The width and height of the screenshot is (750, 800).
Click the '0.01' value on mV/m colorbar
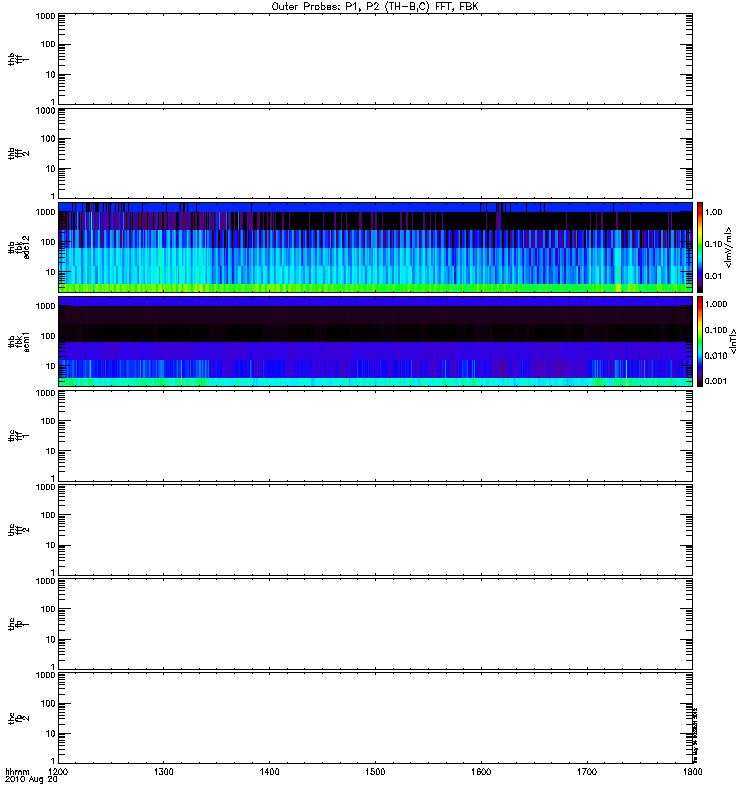713,276
